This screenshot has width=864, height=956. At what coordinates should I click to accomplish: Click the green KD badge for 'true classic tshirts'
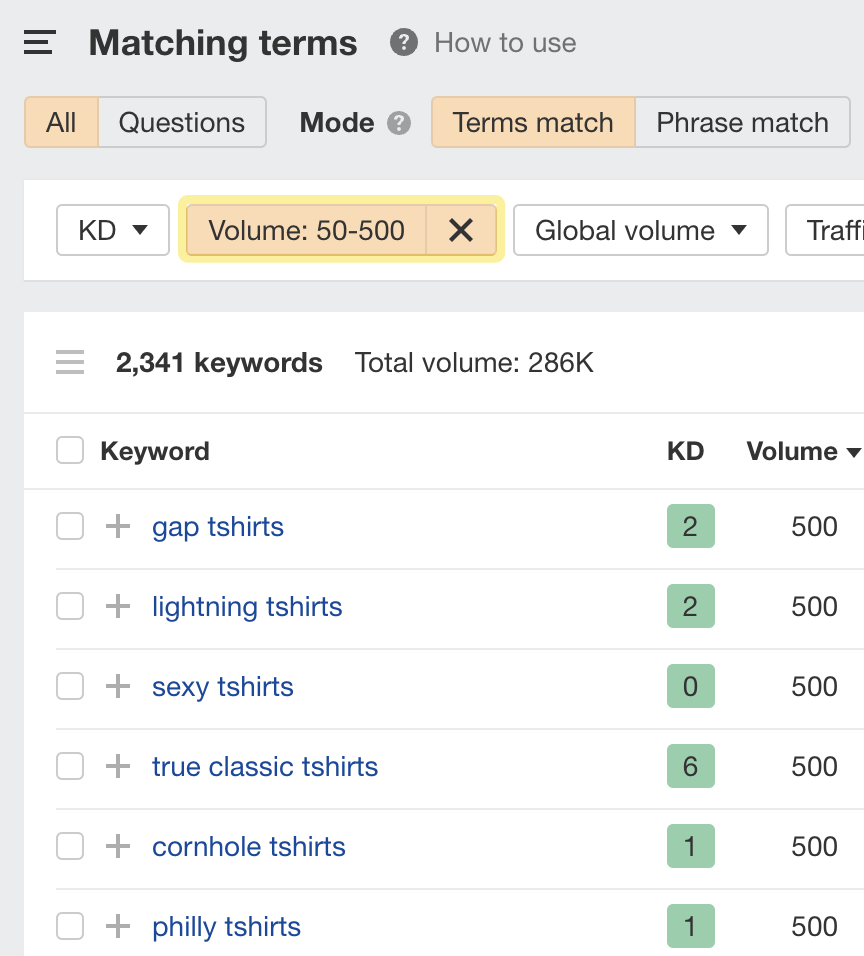pyautogui.click(x=690, y=766)
